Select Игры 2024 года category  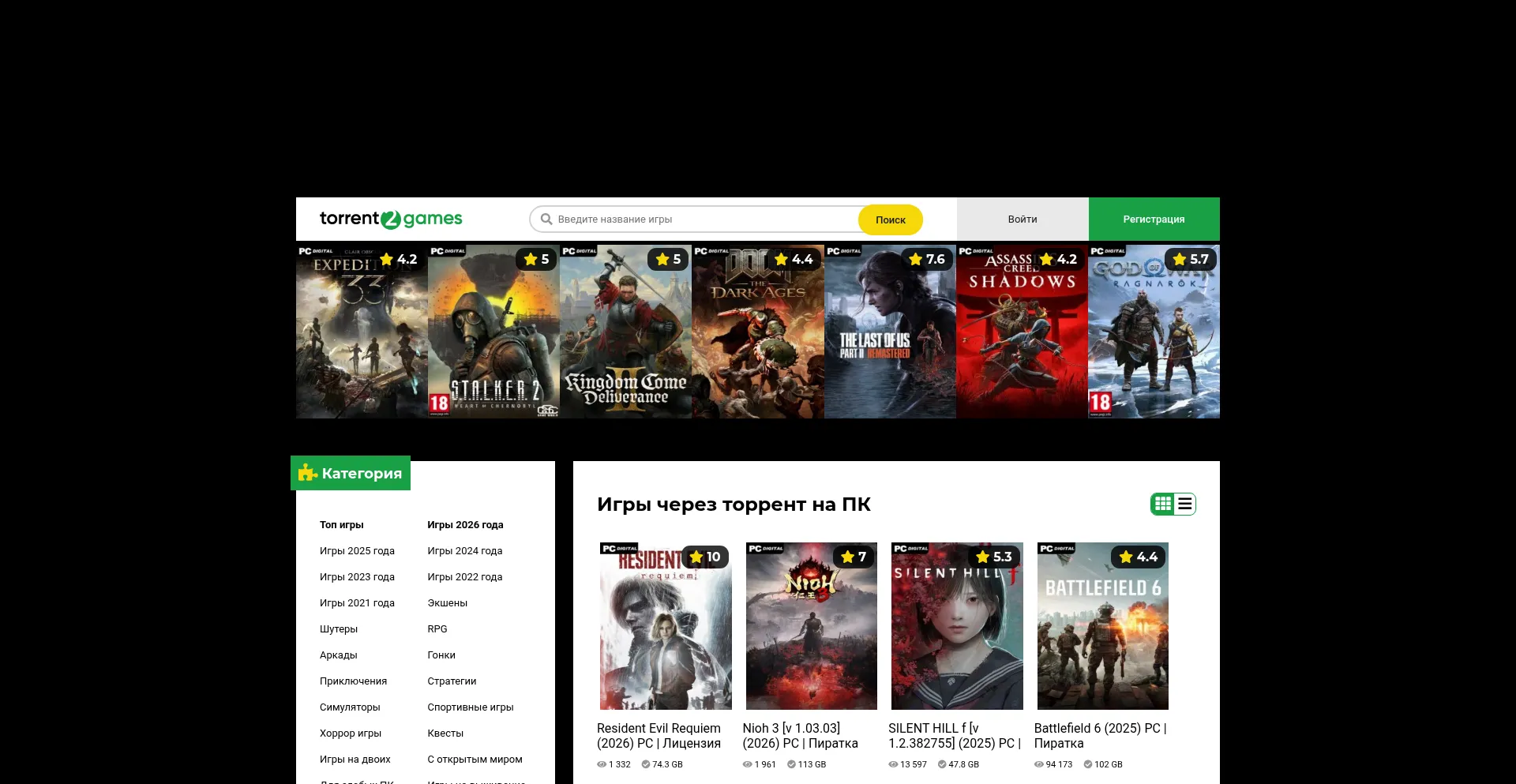tap(465, 551)
